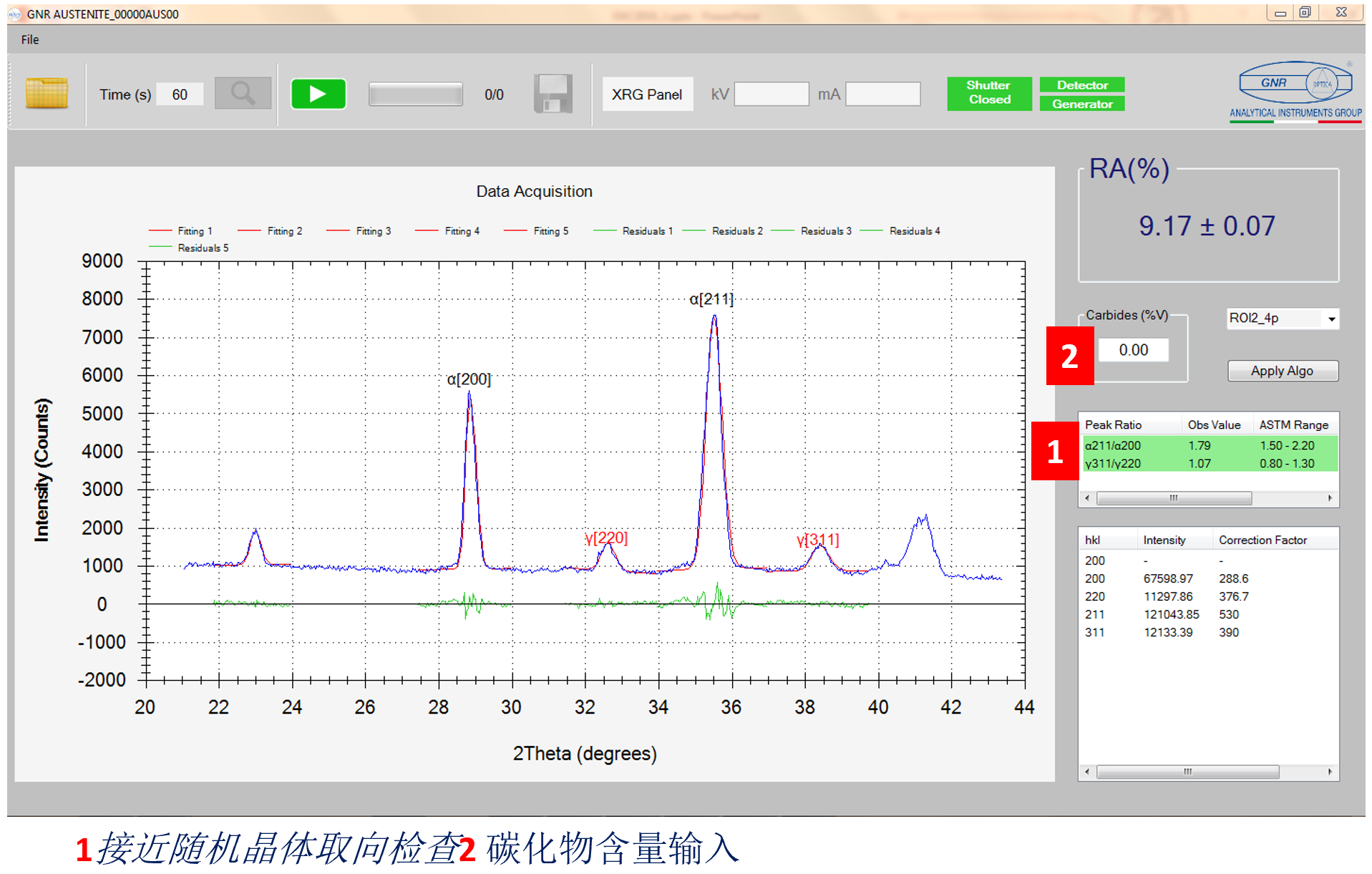Open the yellow folder icon
This screenshot has height=874, width=1372.
click(x=47, y=94)
